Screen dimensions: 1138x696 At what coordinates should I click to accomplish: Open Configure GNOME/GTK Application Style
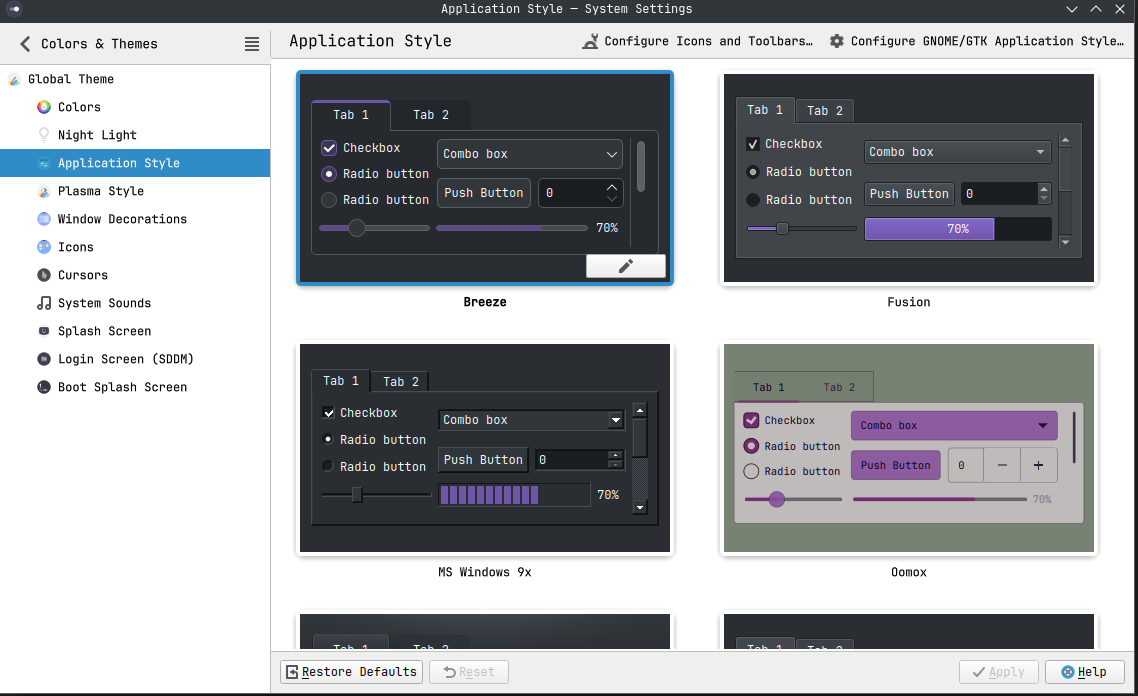point(977,41)
